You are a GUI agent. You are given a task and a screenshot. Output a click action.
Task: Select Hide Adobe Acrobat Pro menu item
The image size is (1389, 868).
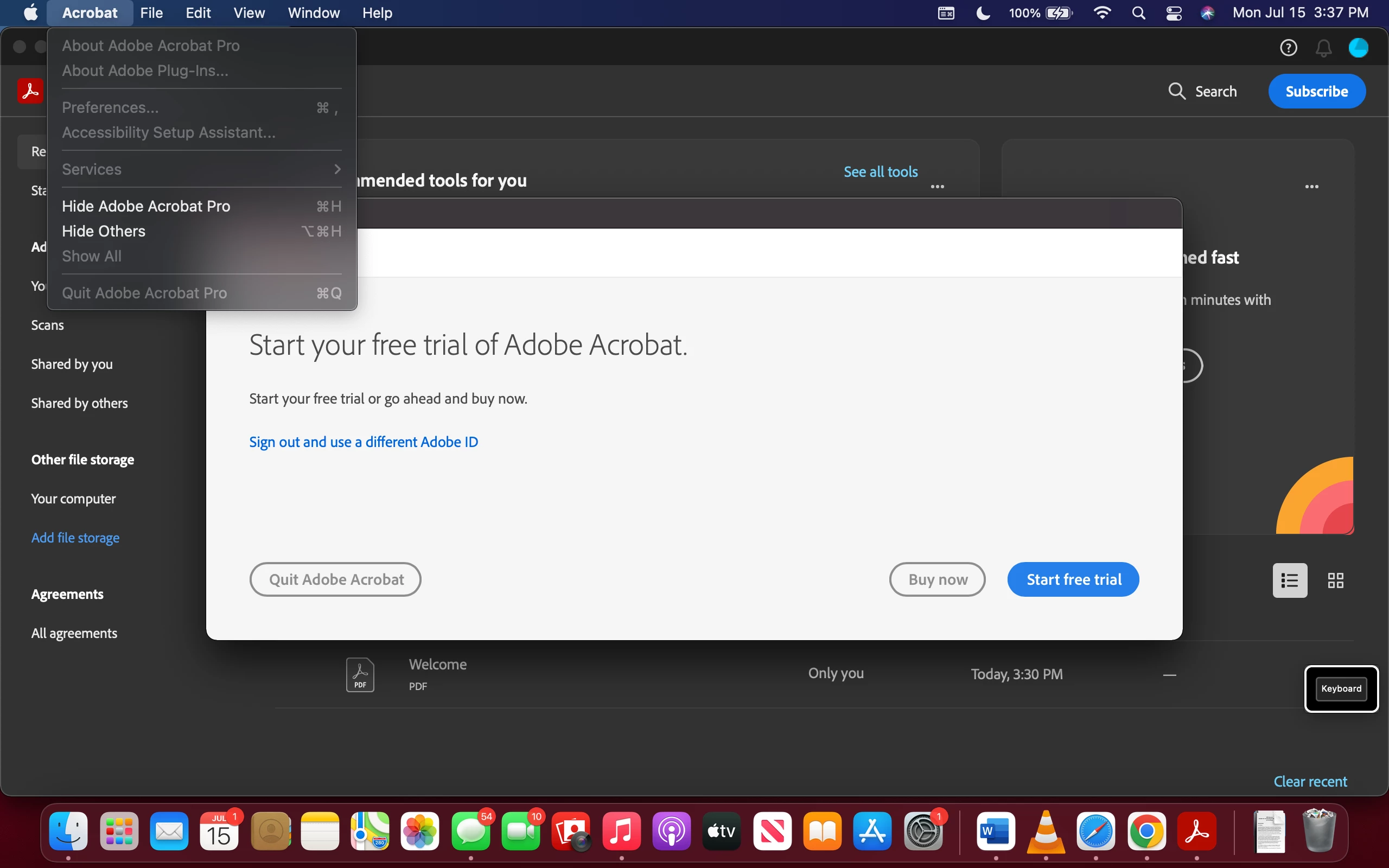146,206
